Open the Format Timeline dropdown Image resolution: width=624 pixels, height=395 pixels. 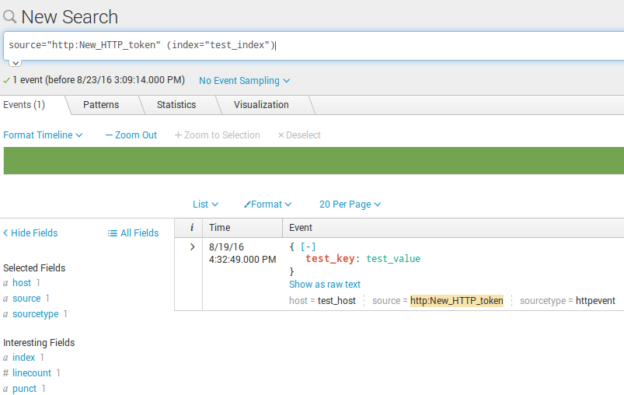click(x=43, y=135)
